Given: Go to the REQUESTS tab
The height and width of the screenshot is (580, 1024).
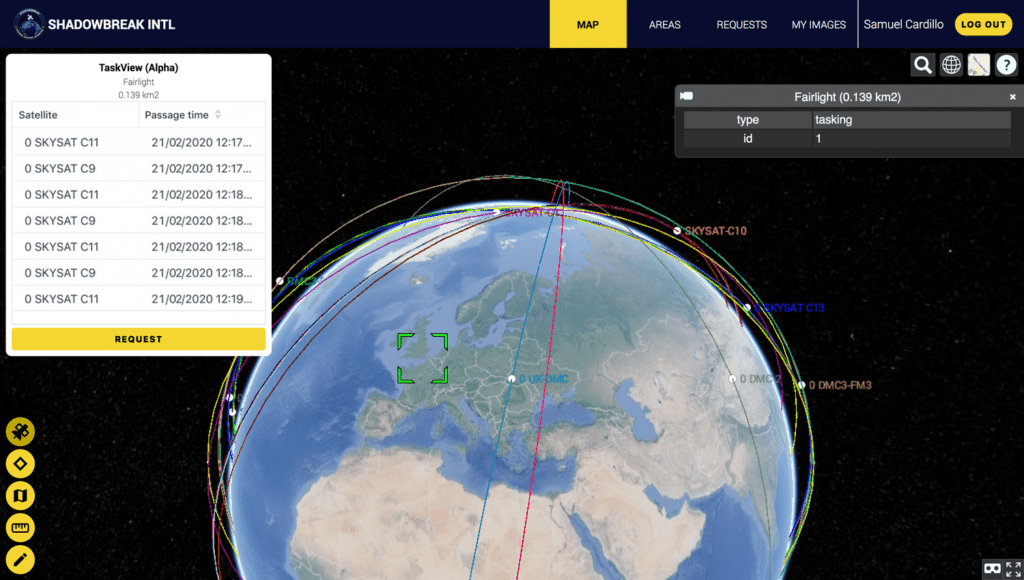Looking at the screenshot, I should click(x=741, y=25).
